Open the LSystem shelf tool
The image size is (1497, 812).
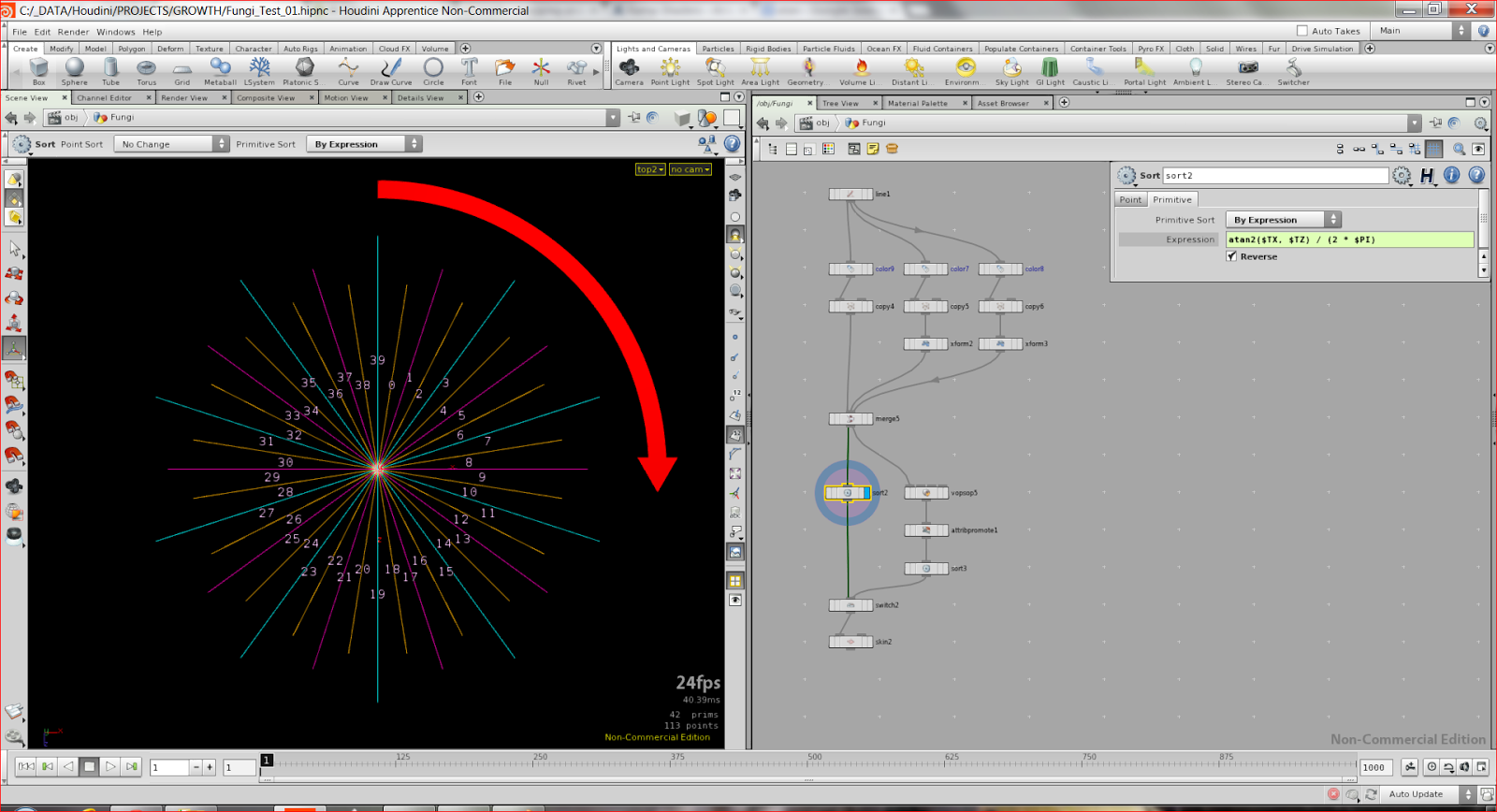[x=259, y=71]
